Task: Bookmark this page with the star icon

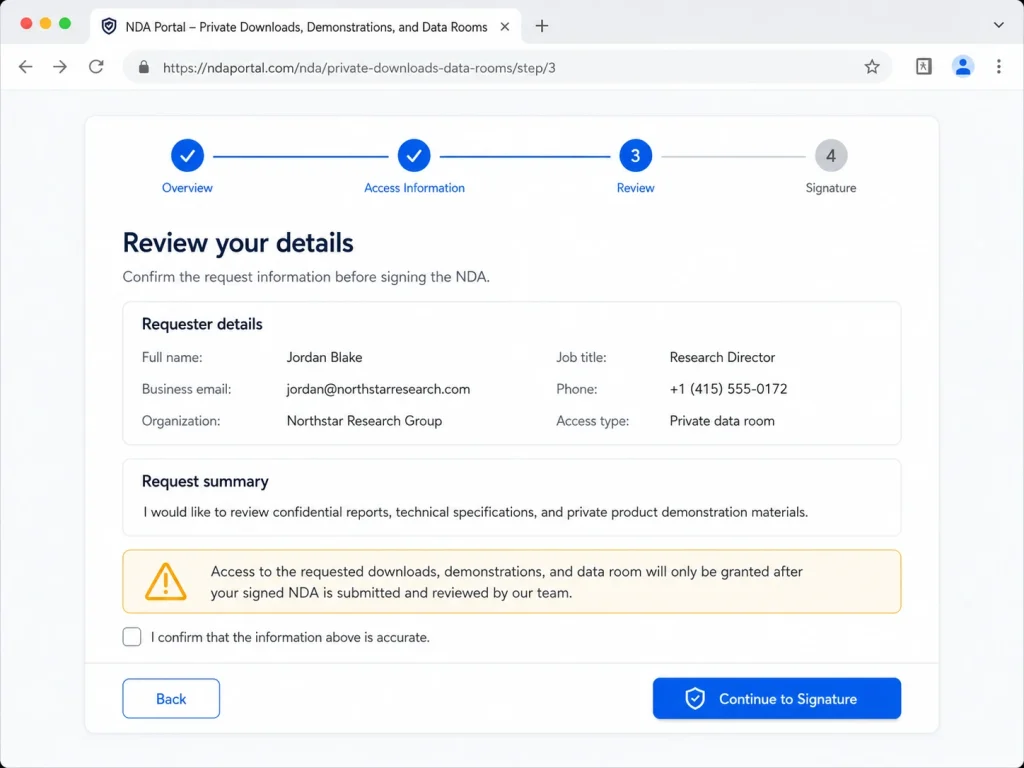Action: pyautogui.click(x=872, y=67)
